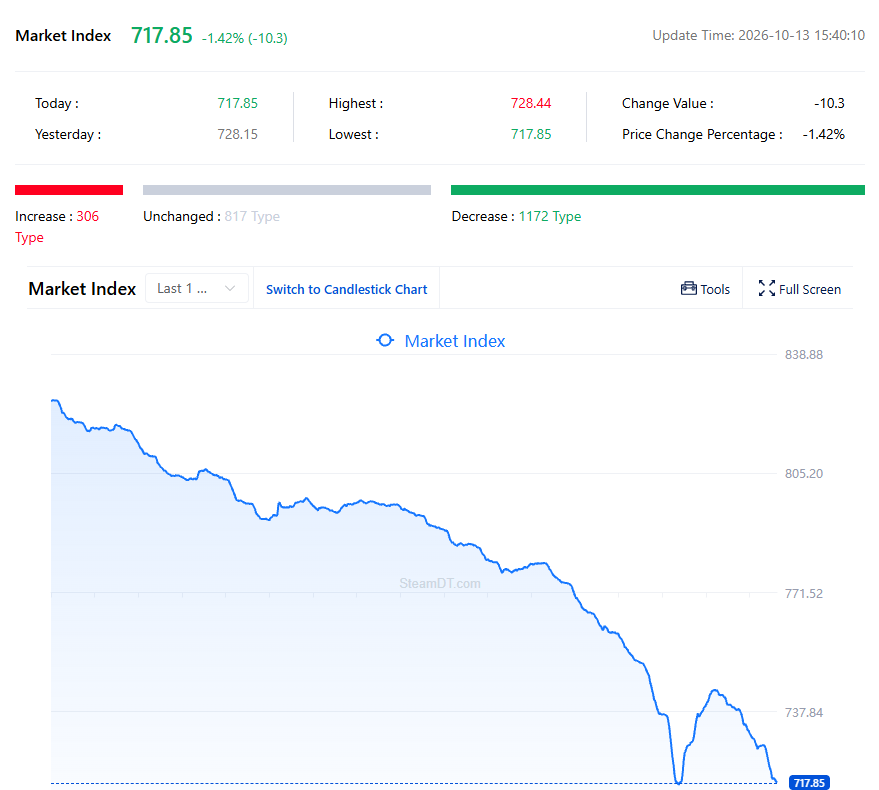The height and width of the screenshot is (790, 879).
Task: Click the Market Index chart section title
Action: click(x=82, y=289)
